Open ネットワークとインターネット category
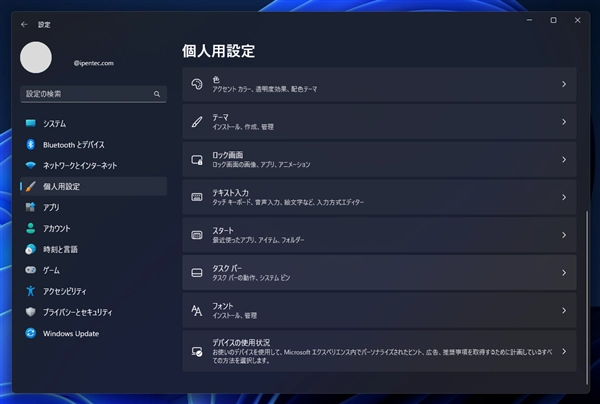This screenshot has width=600, height=404. (93, 165)
